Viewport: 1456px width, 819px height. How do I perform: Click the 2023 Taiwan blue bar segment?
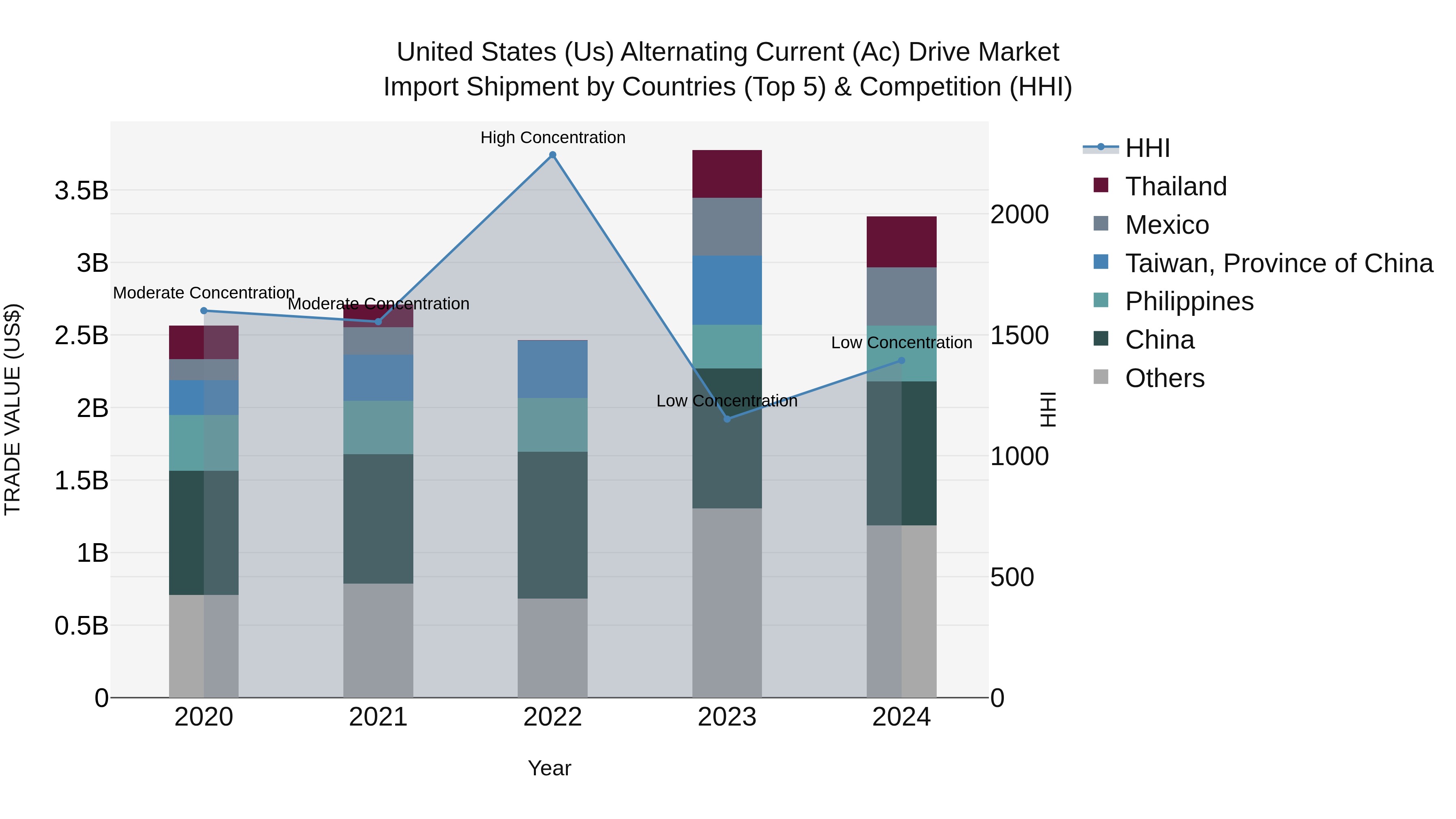728,290
